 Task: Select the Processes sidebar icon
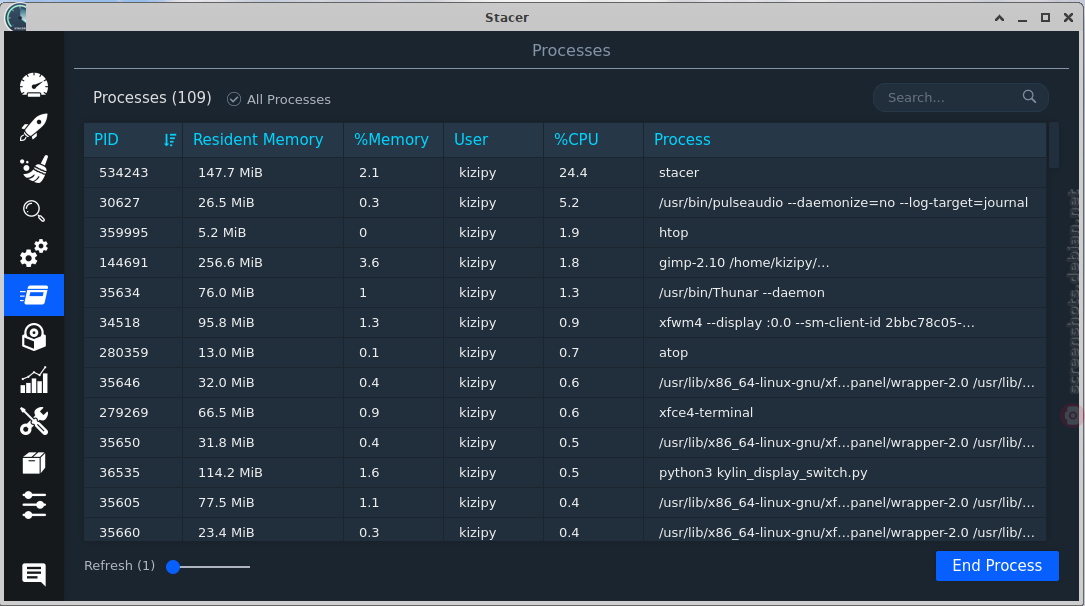click(34, 295)
